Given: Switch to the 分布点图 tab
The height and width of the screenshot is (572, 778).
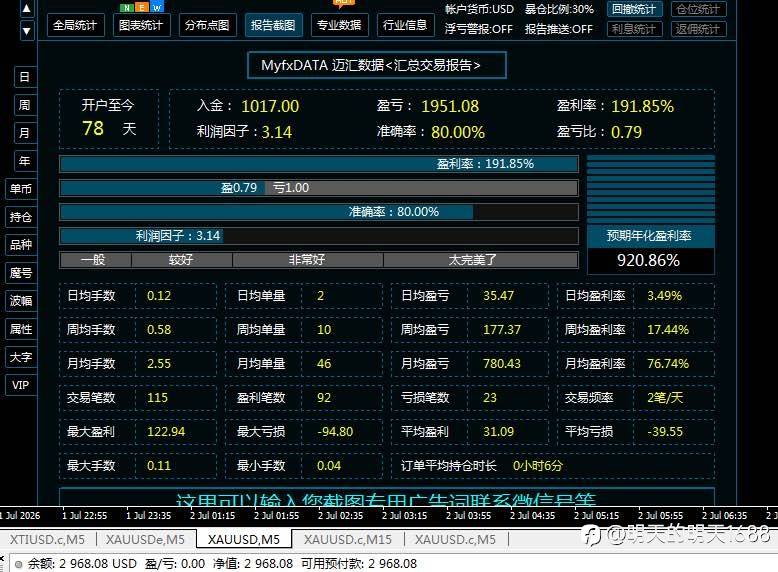Looking at the screenshot, I should coord(207,25).
